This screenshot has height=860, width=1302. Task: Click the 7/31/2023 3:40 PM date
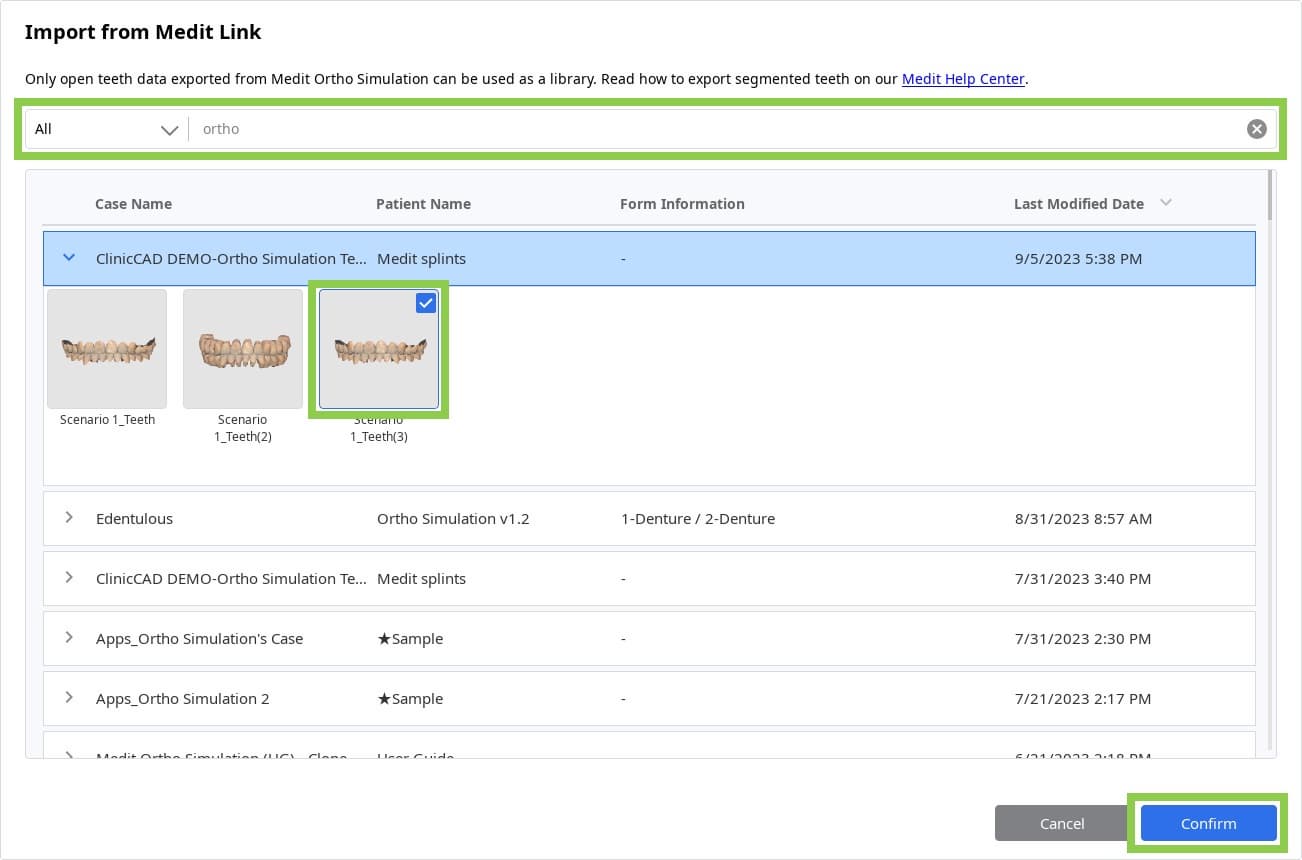coord(1082,578)
